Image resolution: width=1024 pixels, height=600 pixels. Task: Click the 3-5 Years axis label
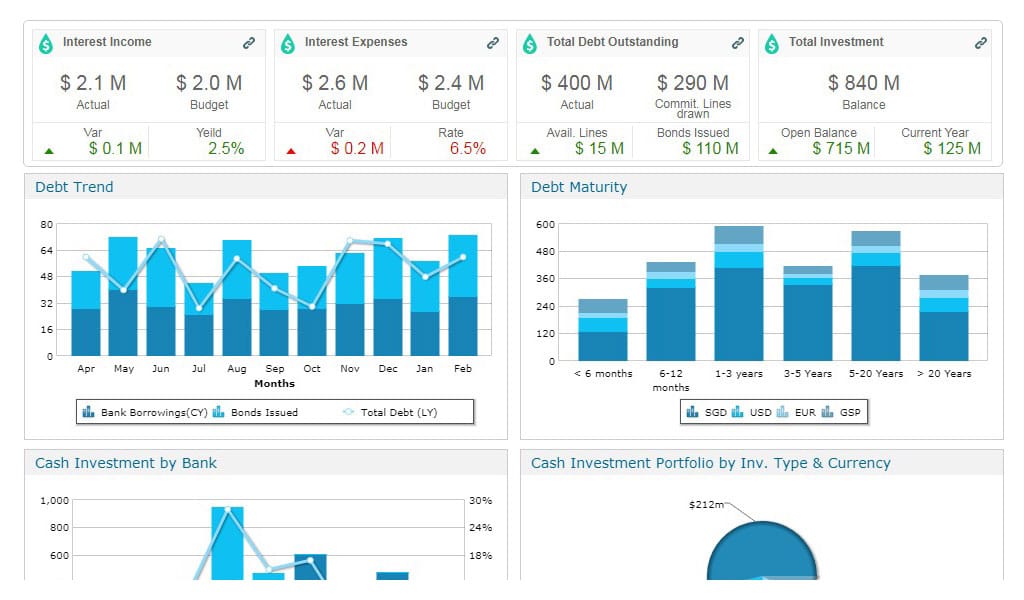click(808, 373)
